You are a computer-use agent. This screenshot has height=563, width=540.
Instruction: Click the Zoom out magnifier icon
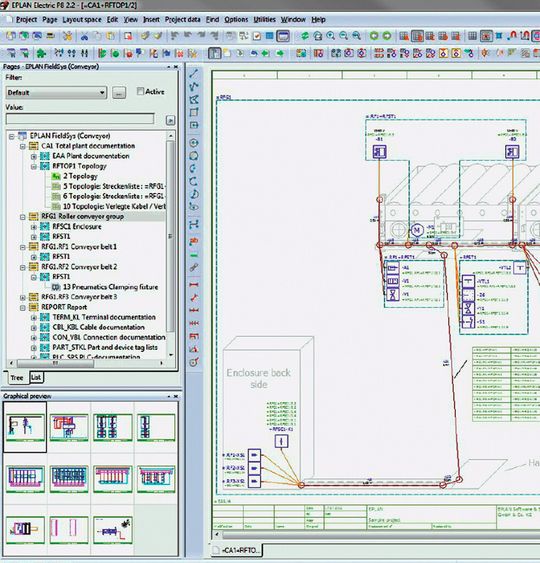pyautogui.click(x=344, y=36)
